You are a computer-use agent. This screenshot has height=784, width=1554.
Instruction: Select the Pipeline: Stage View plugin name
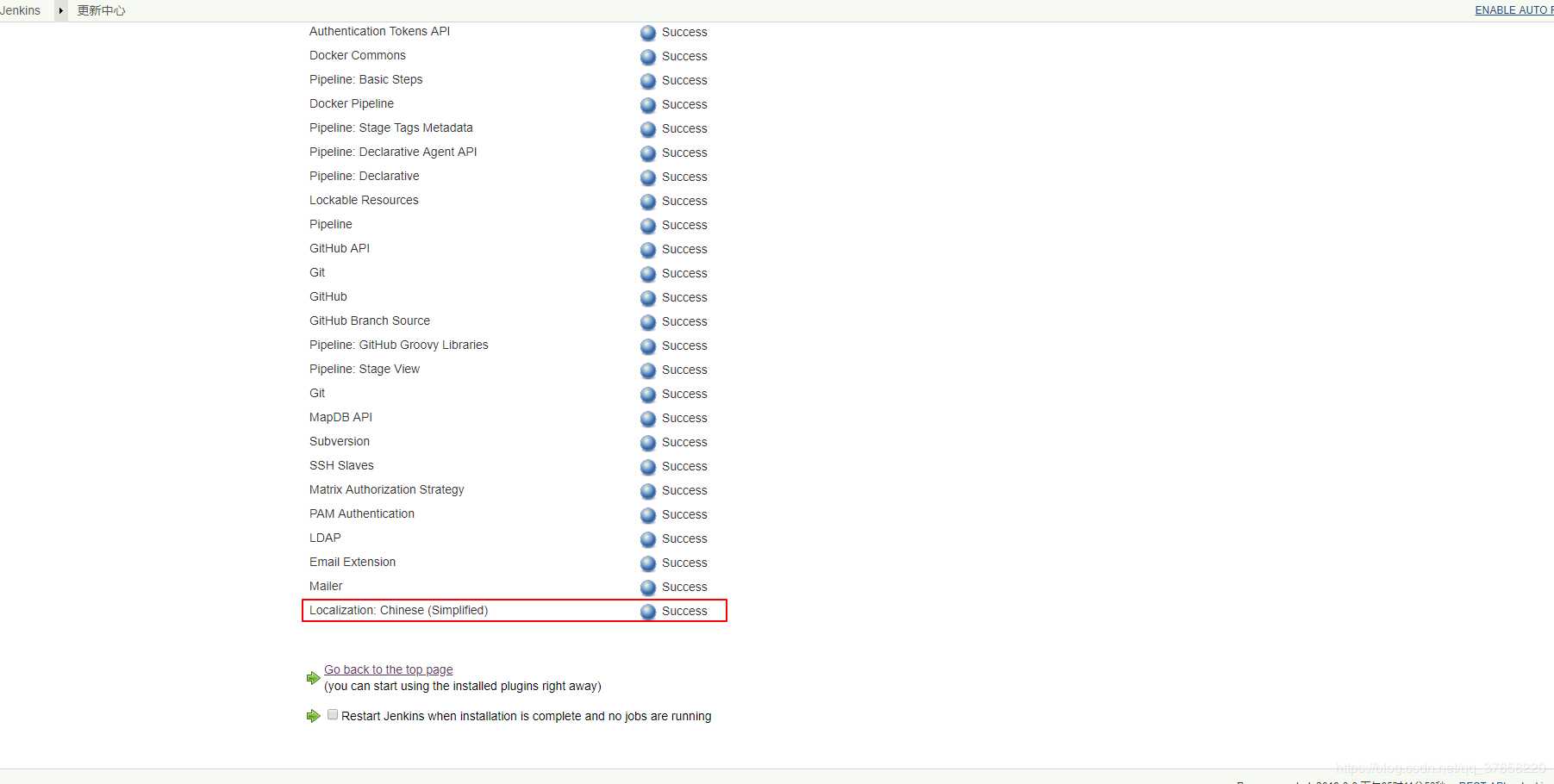pos(365,369)
